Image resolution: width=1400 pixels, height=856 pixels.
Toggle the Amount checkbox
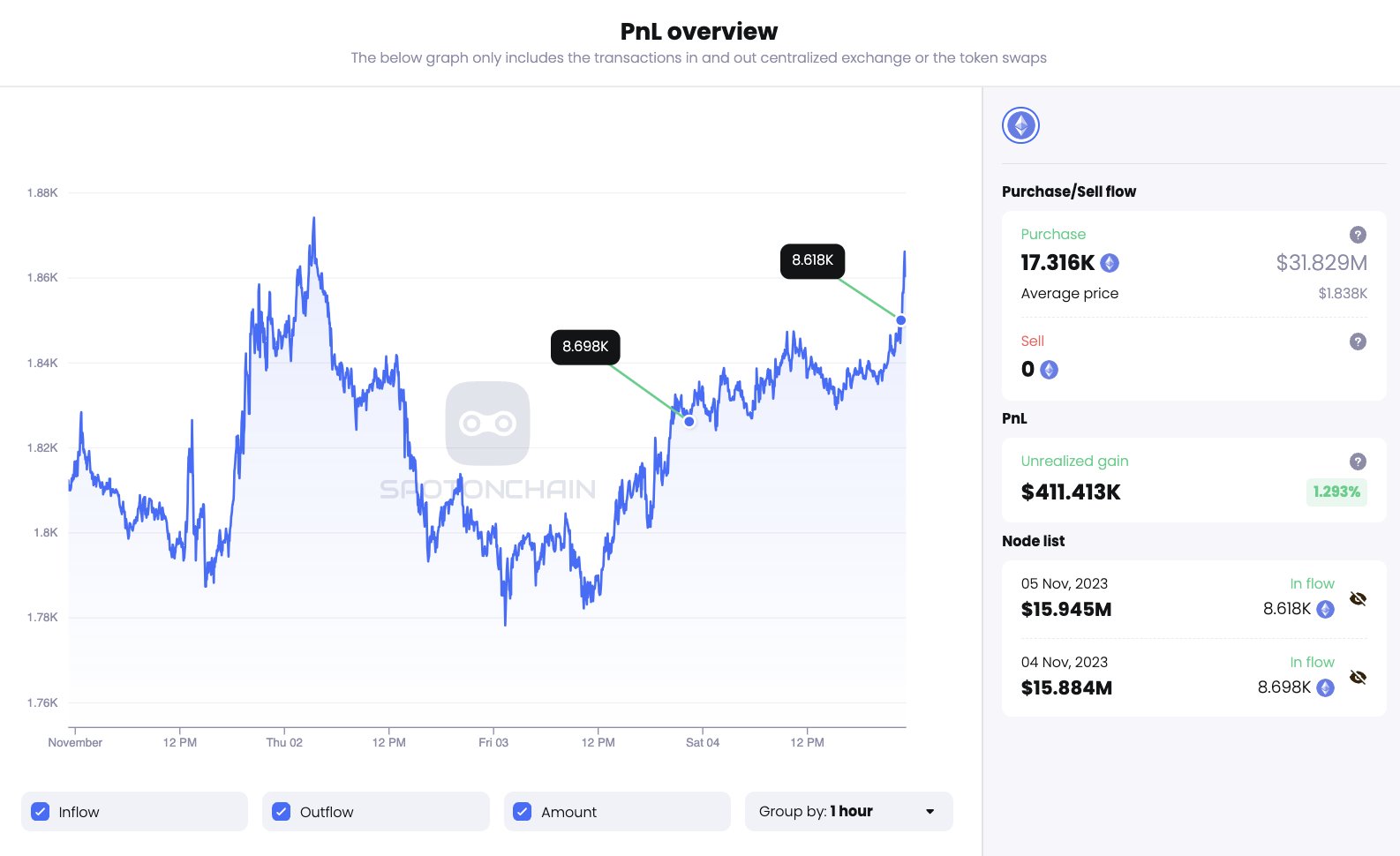(523, 812)
